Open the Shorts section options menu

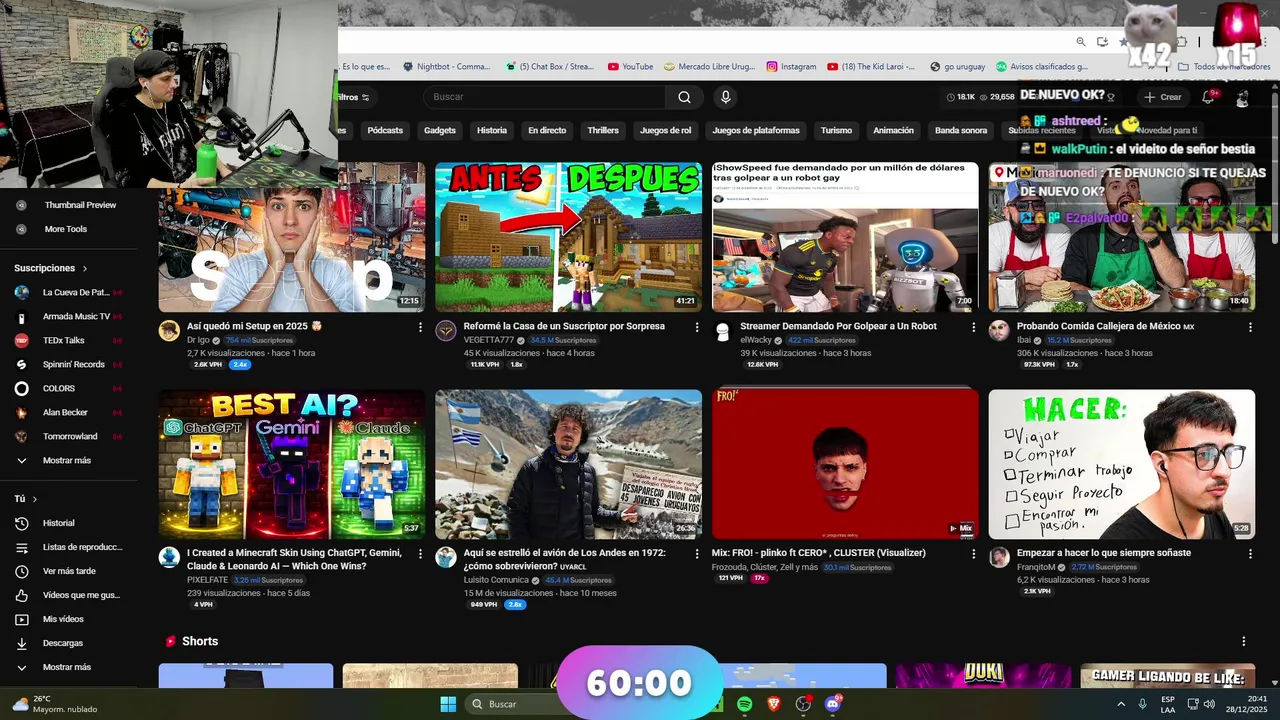click(1244, 641)
